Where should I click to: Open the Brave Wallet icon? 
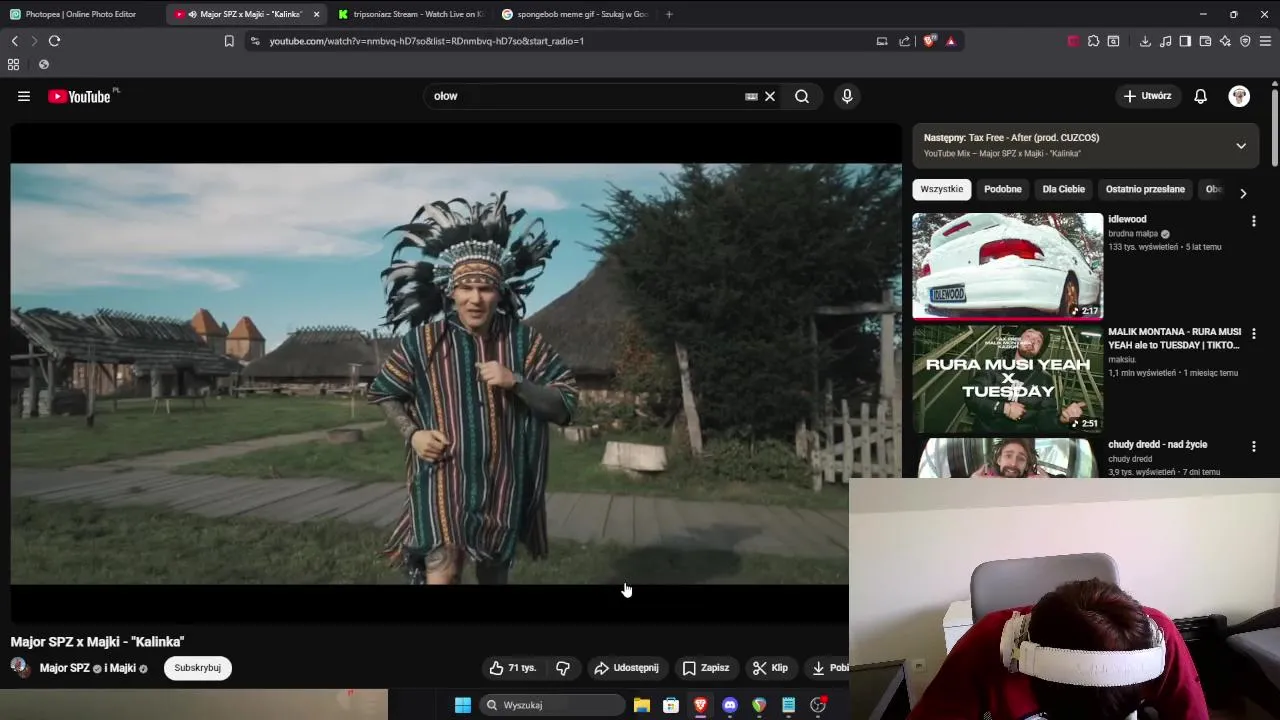coord(1205,41)
